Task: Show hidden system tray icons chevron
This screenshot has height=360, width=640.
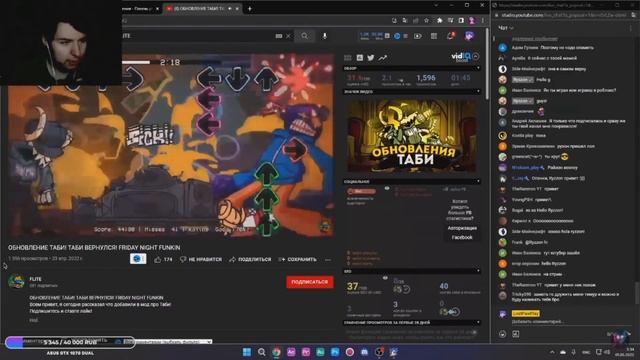Action: point(552,352)
